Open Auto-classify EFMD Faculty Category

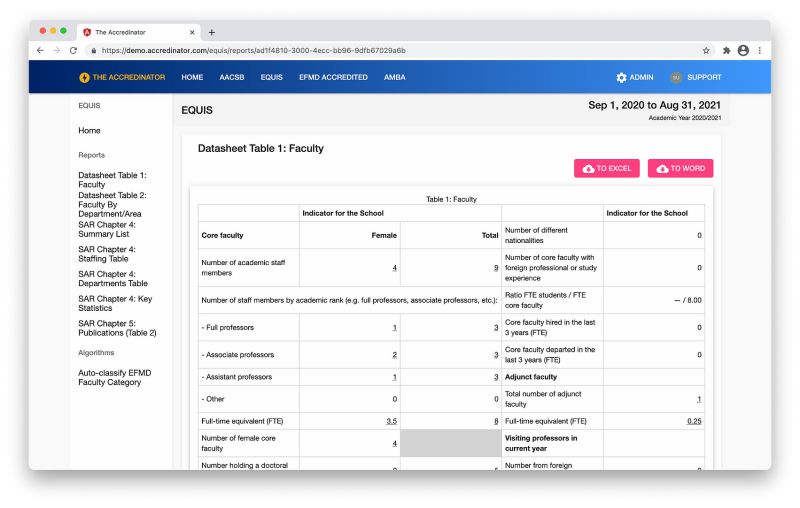coord(115,377)
